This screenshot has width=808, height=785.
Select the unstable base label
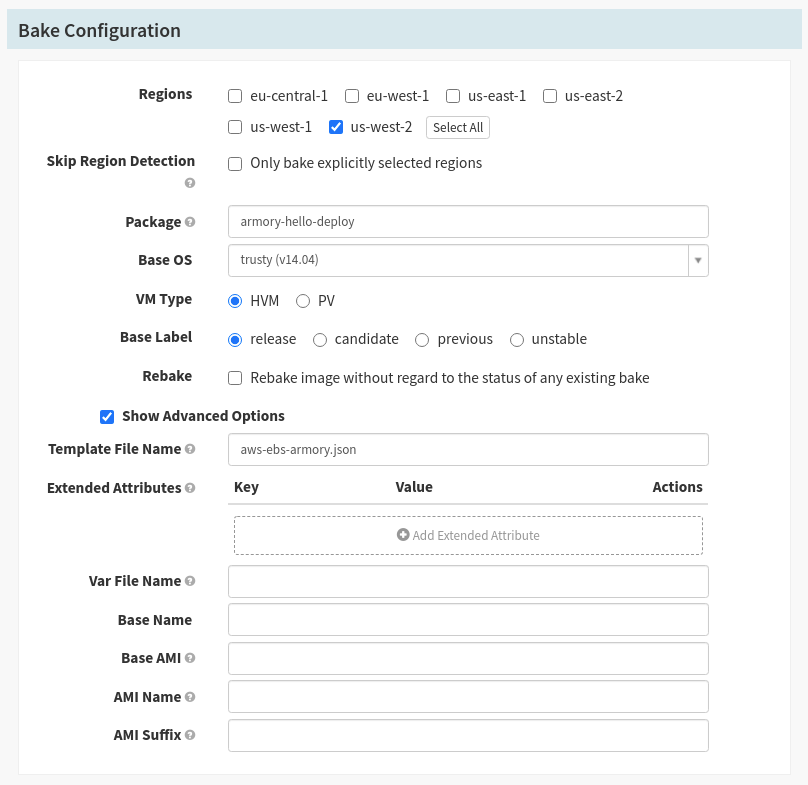[517, 340]
